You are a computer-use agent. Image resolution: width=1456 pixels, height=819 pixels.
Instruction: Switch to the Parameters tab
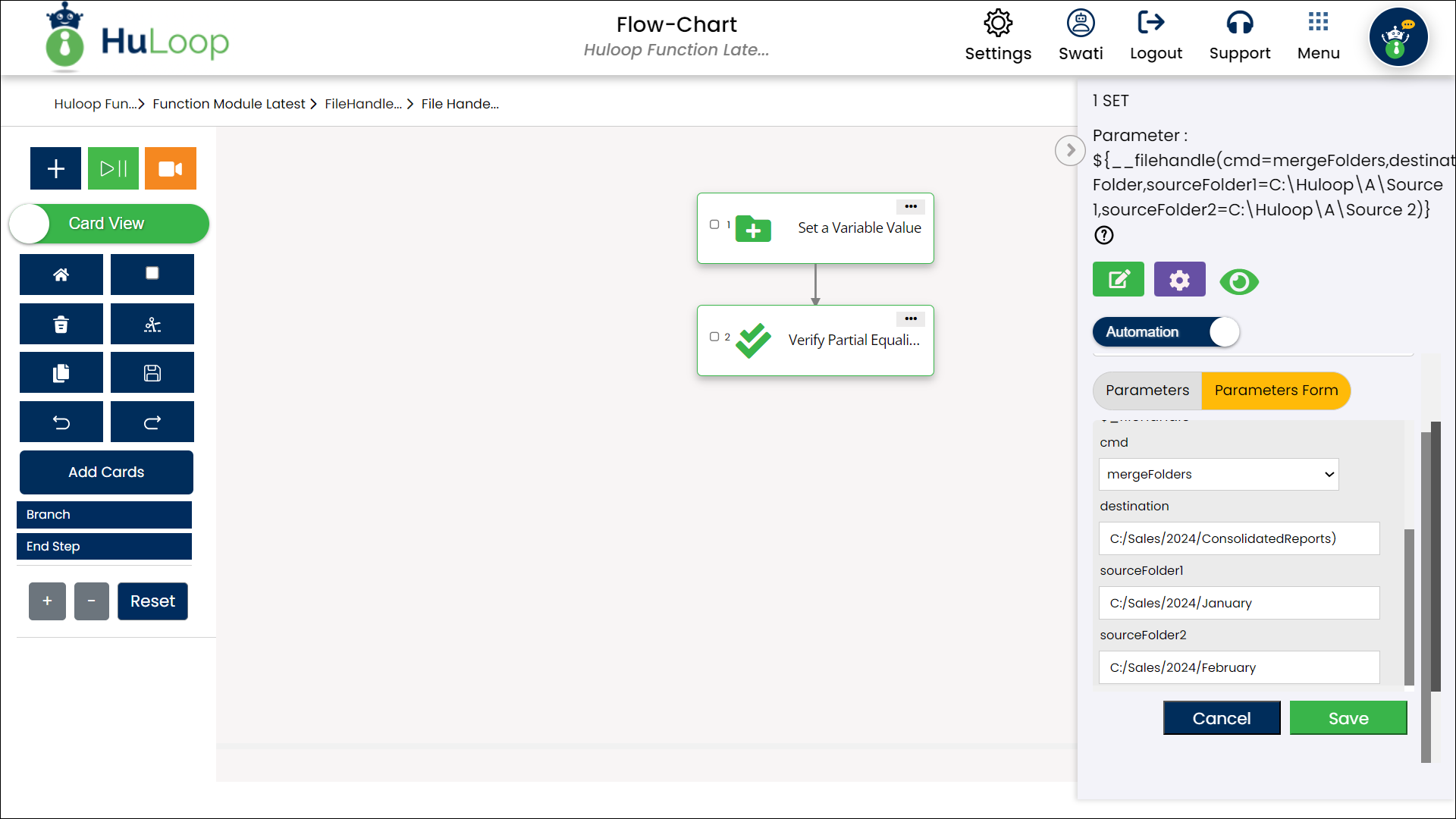(x=1147, y=391)
